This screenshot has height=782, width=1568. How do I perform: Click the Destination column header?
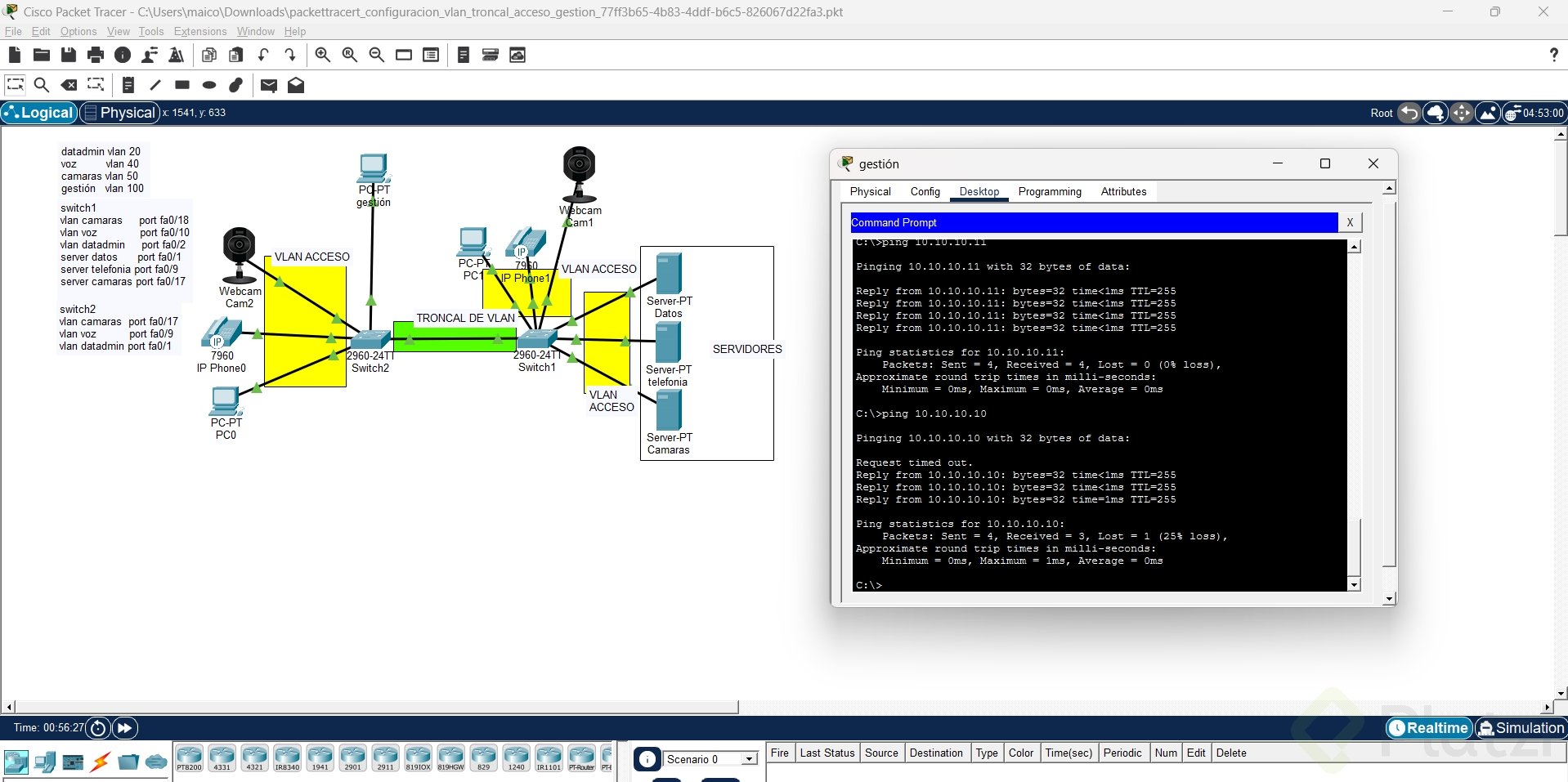point(936,753)
